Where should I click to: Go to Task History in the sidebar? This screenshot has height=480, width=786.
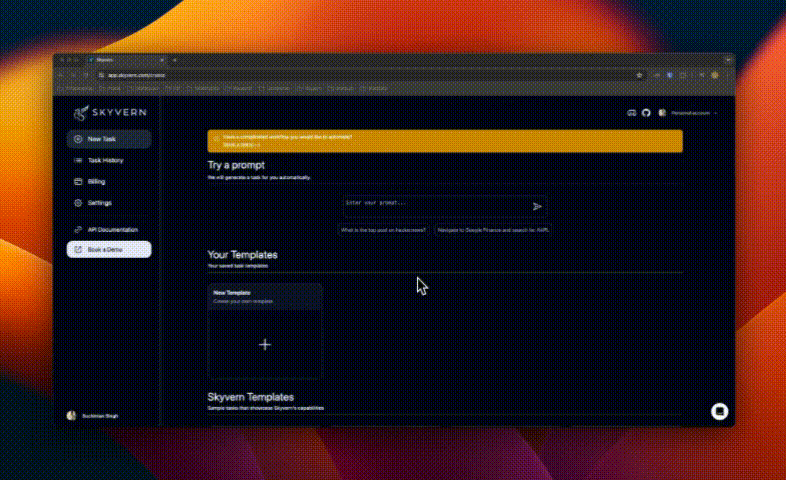click(108, 160)
